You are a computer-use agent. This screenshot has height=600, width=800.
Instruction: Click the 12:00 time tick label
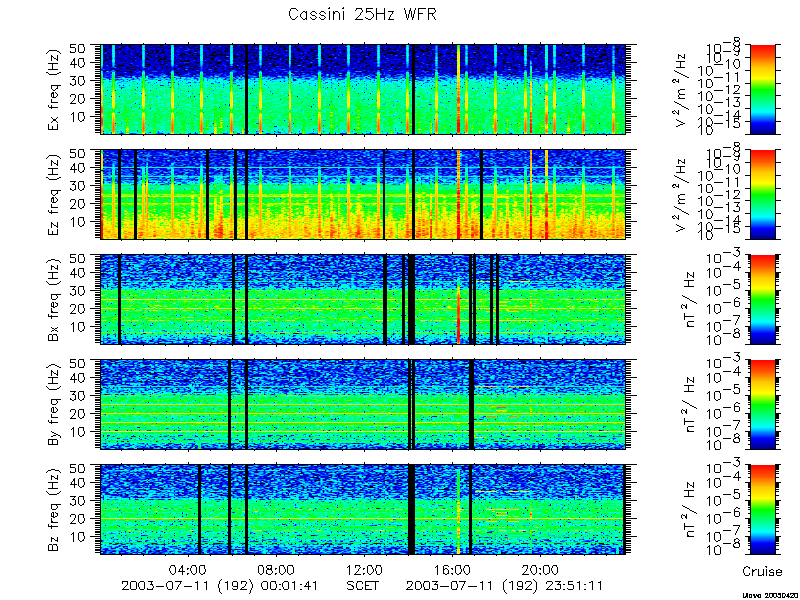363,569
